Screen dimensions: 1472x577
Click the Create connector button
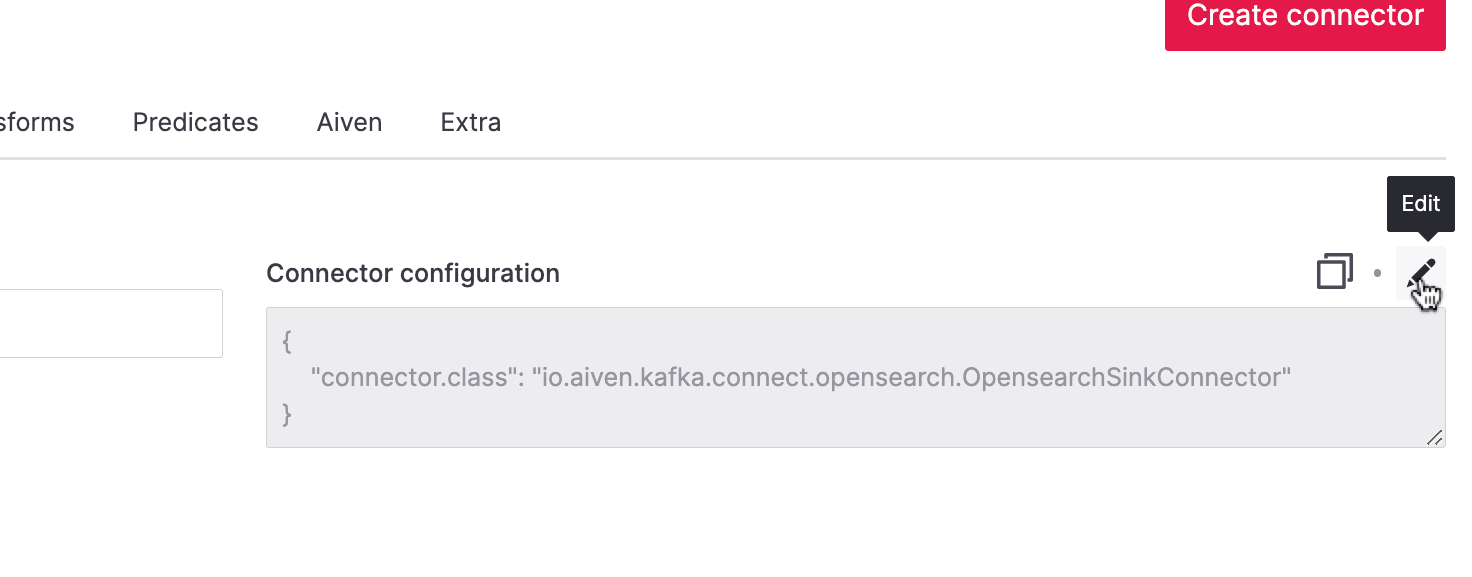click(x=1304, y=15)
